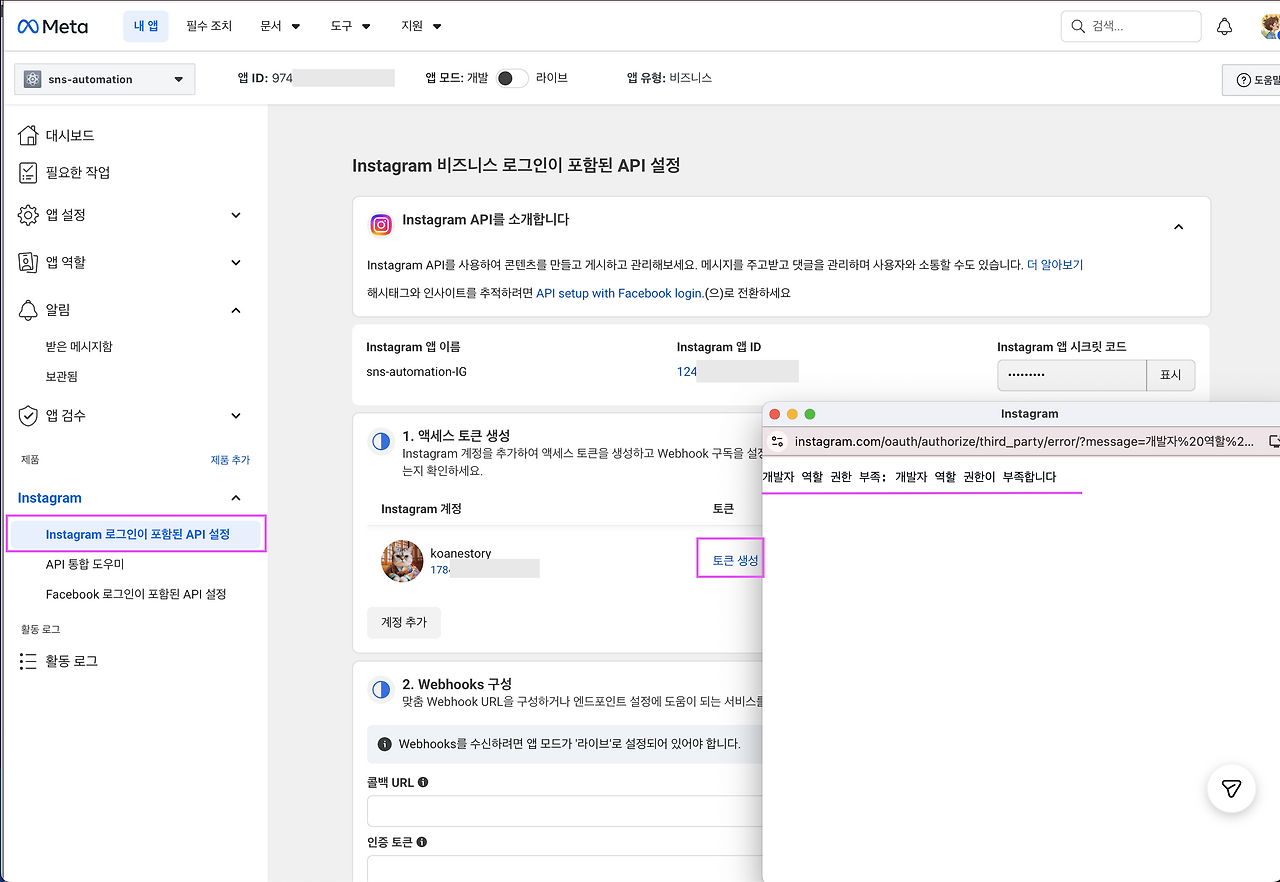Select the 내 앱 tab
This screenshot has width=1280, height=882.
click(146, 26)
